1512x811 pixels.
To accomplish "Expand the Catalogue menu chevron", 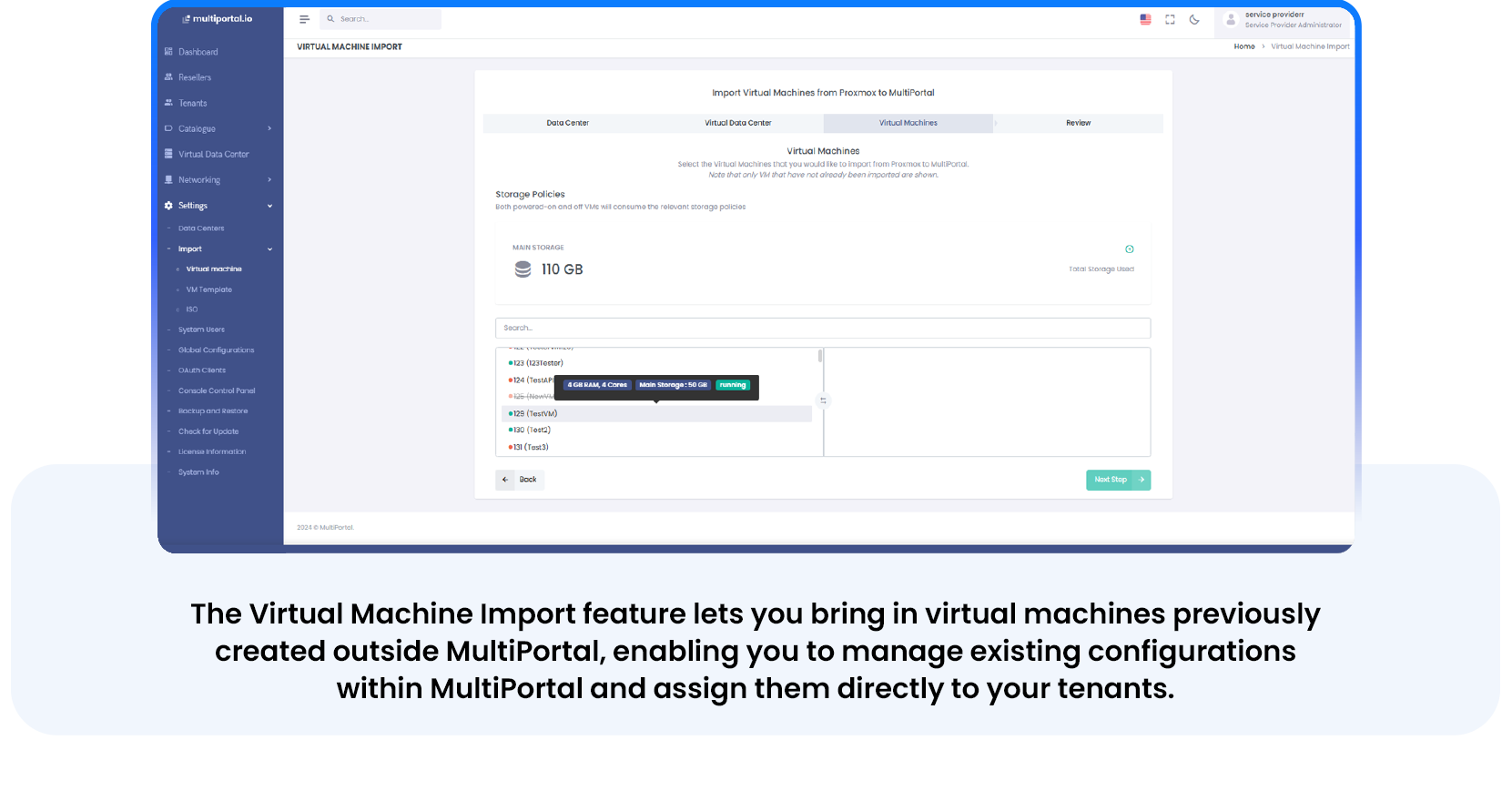I will (x=269, y=128).
